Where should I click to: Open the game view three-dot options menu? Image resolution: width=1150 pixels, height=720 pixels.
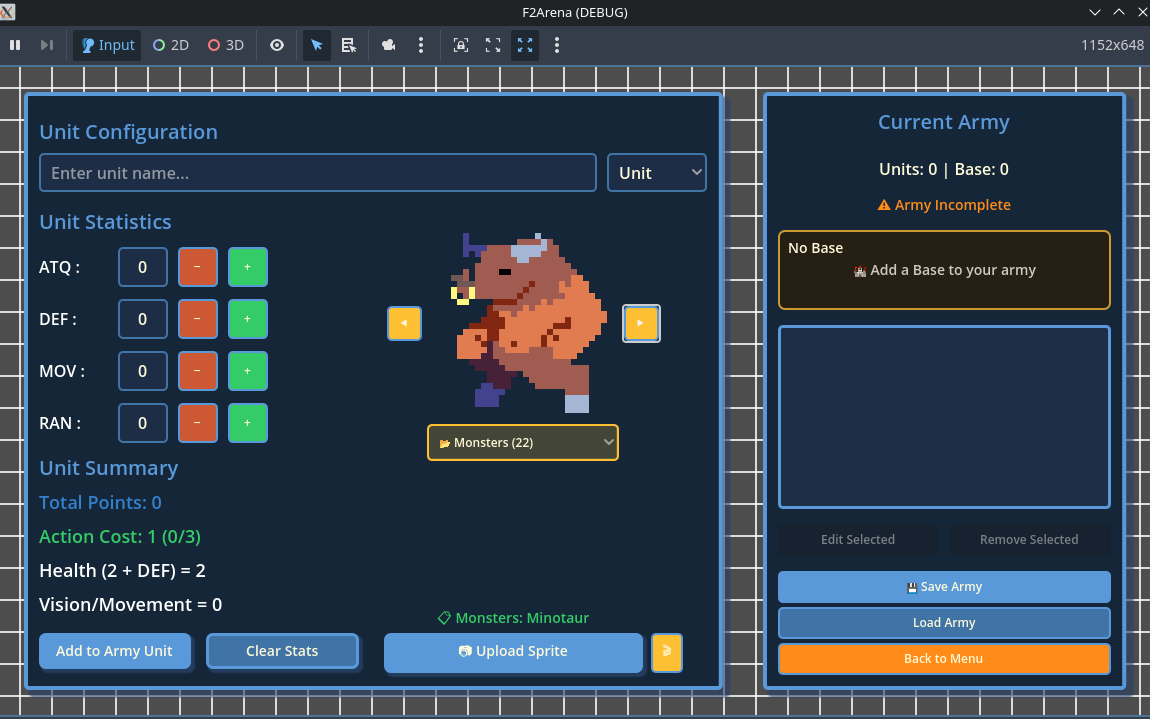pos(557,45)
